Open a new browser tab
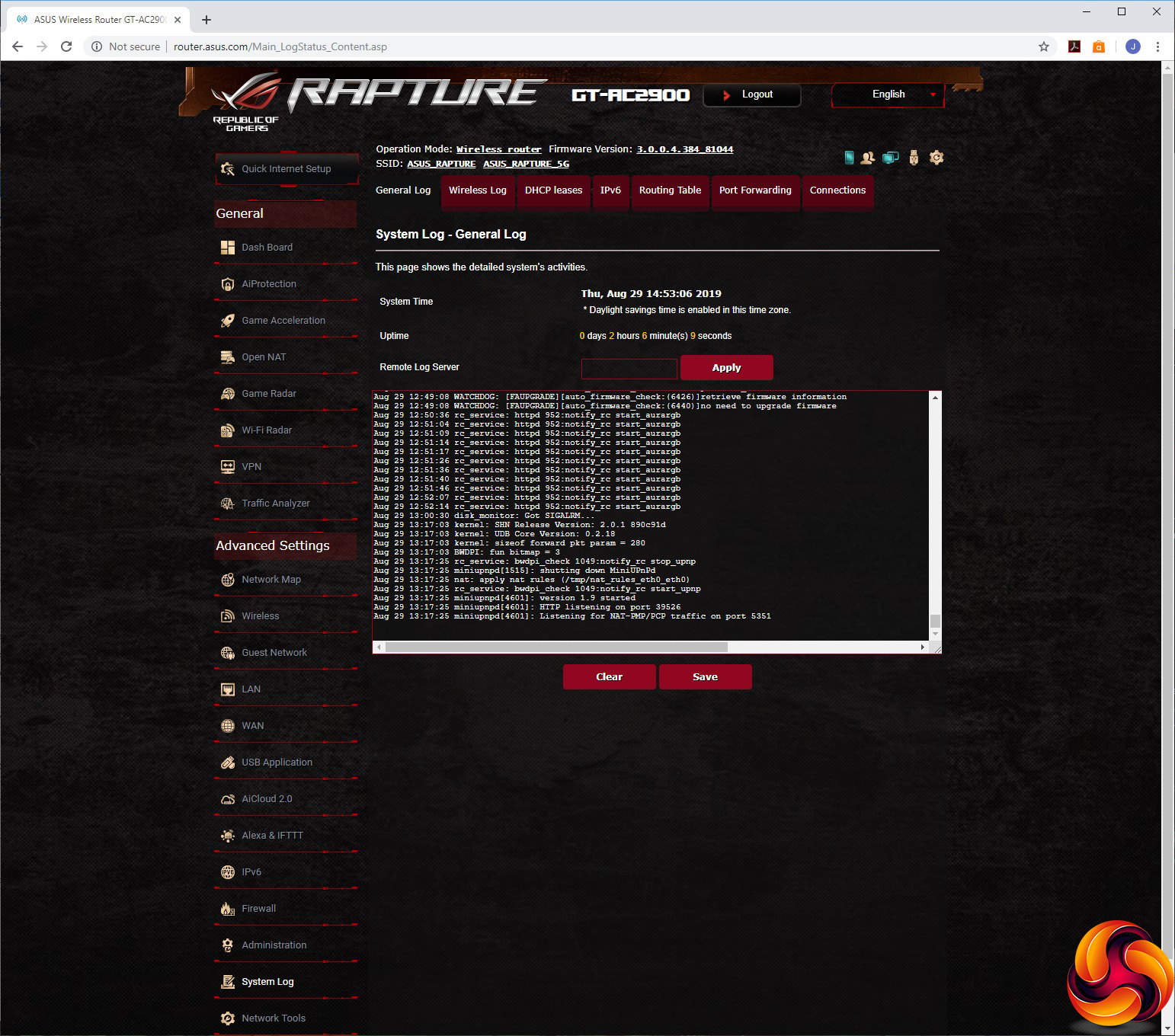Screen dimensions: 1175x1036 (207, 20)
